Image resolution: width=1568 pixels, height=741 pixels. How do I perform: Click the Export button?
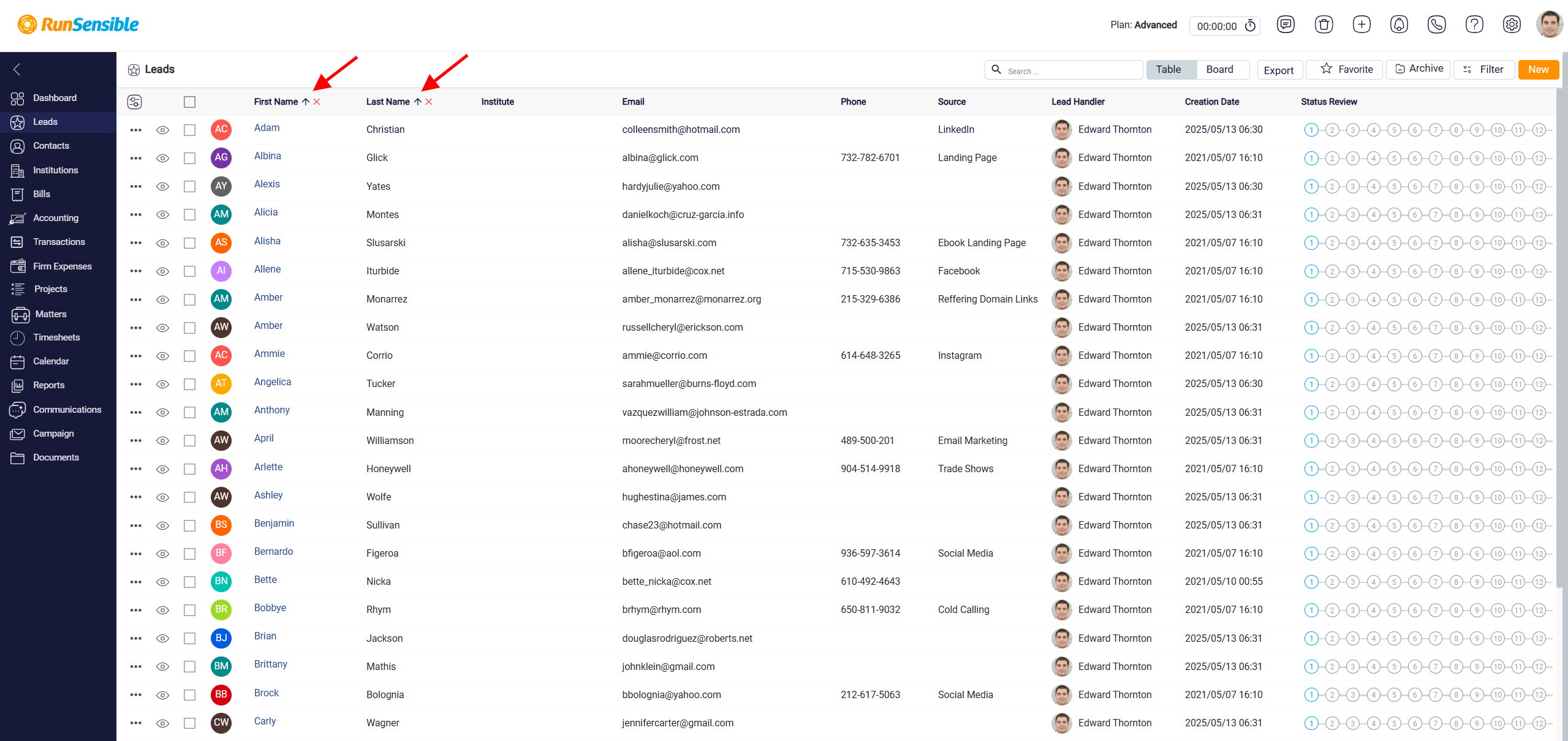tap(1279, 70)
